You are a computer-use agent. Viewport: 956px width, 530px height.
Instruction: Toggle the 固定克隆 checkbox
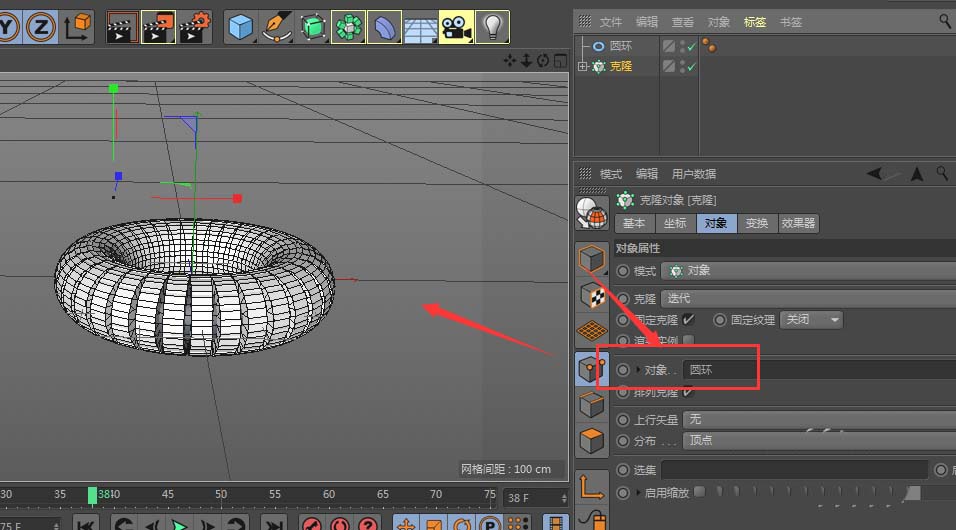click(688, 320)
